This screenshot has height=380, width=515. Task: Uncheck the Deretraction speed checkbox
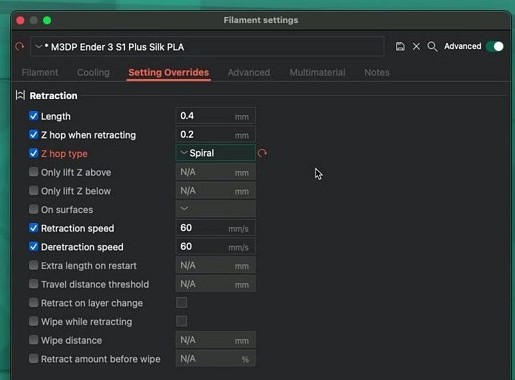[33, 246]
